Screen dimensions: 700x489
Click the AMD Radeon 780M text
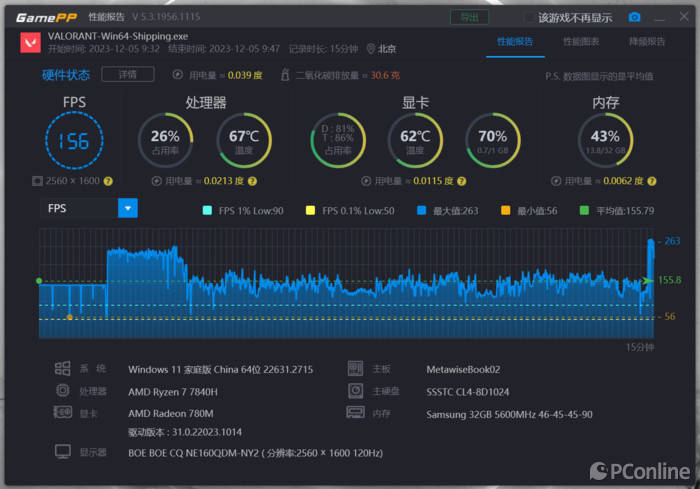[171, 414]
